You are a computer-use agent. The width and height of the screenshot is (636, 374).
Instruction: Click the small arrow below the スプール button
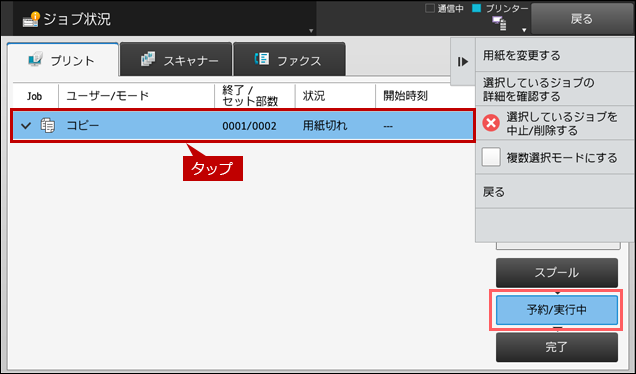(x=557, y=292)
